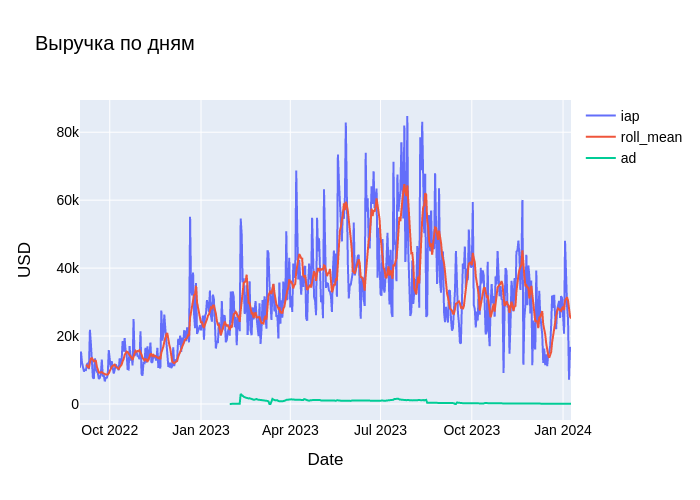This screenshot has height=500, width=700.
Task: Select the 'Apr 2023' axis tick label
Action: coord(290,430)
